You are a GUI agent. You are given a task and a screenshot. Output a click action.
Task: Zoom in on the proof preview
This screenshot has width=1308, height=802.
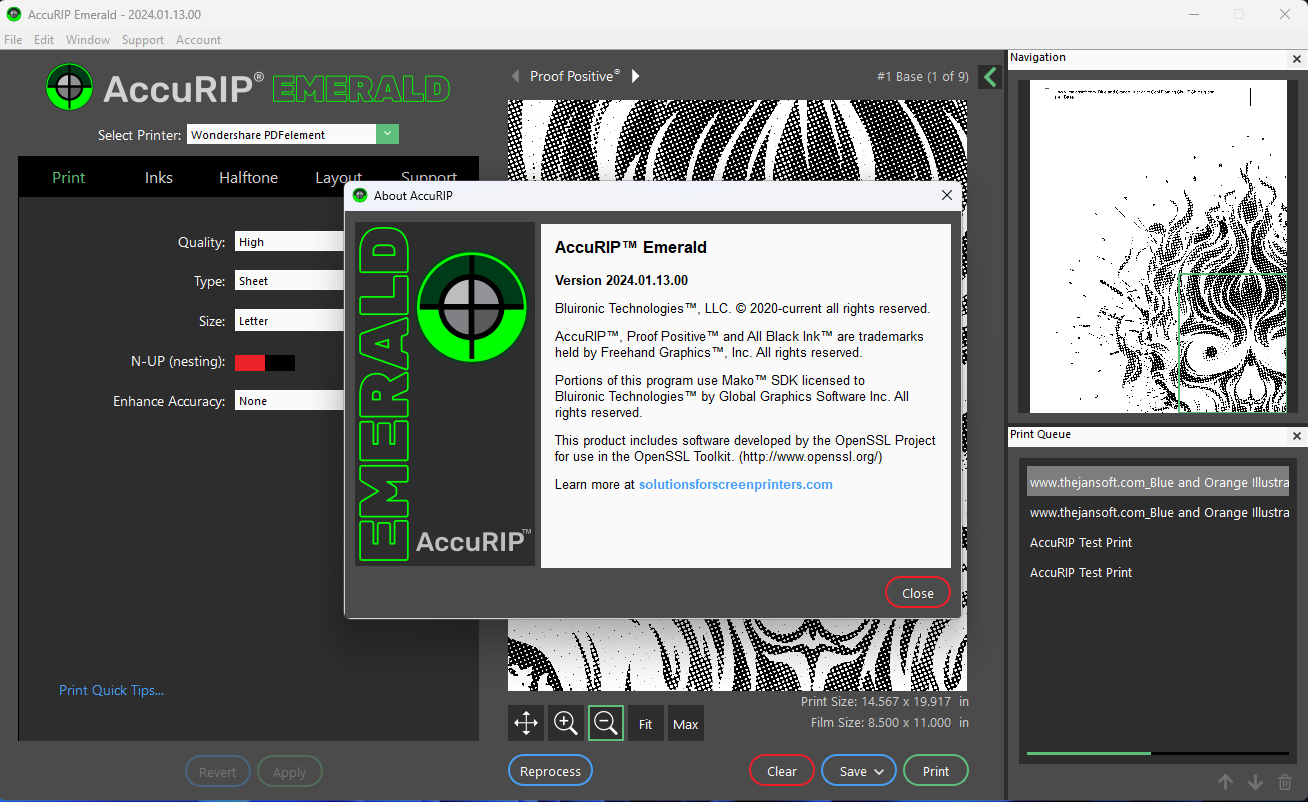pyautogui.click(x=566, y=723)
